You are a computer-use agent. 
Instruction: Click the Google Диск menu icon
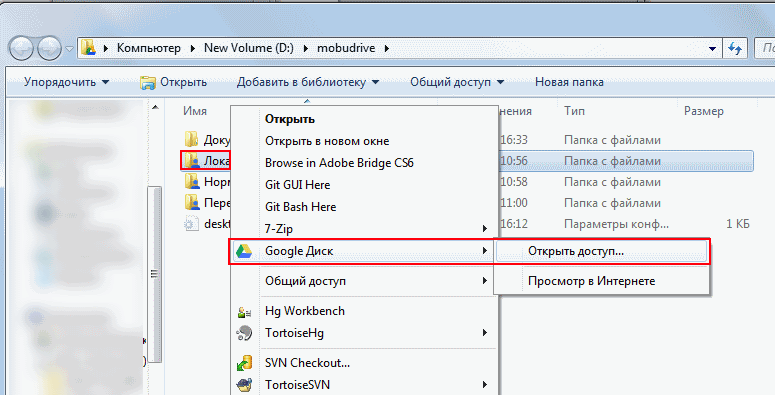tap(244, 251)
